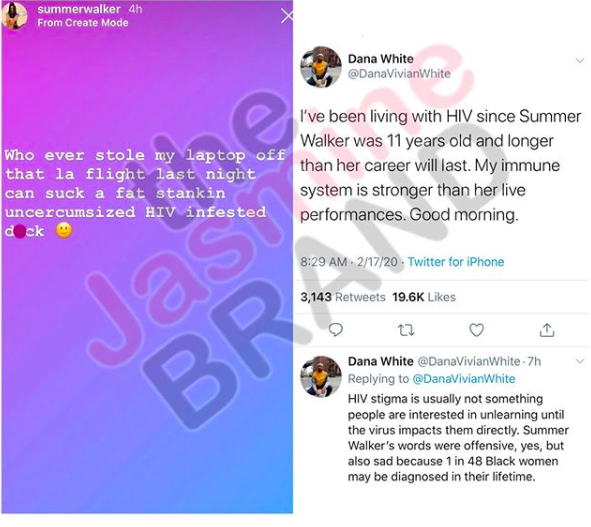Image resolution: width=591 pixels, height=527 pixels.
Task: Click the Twitter for iPhone link
Action: [x=456, y=262]
